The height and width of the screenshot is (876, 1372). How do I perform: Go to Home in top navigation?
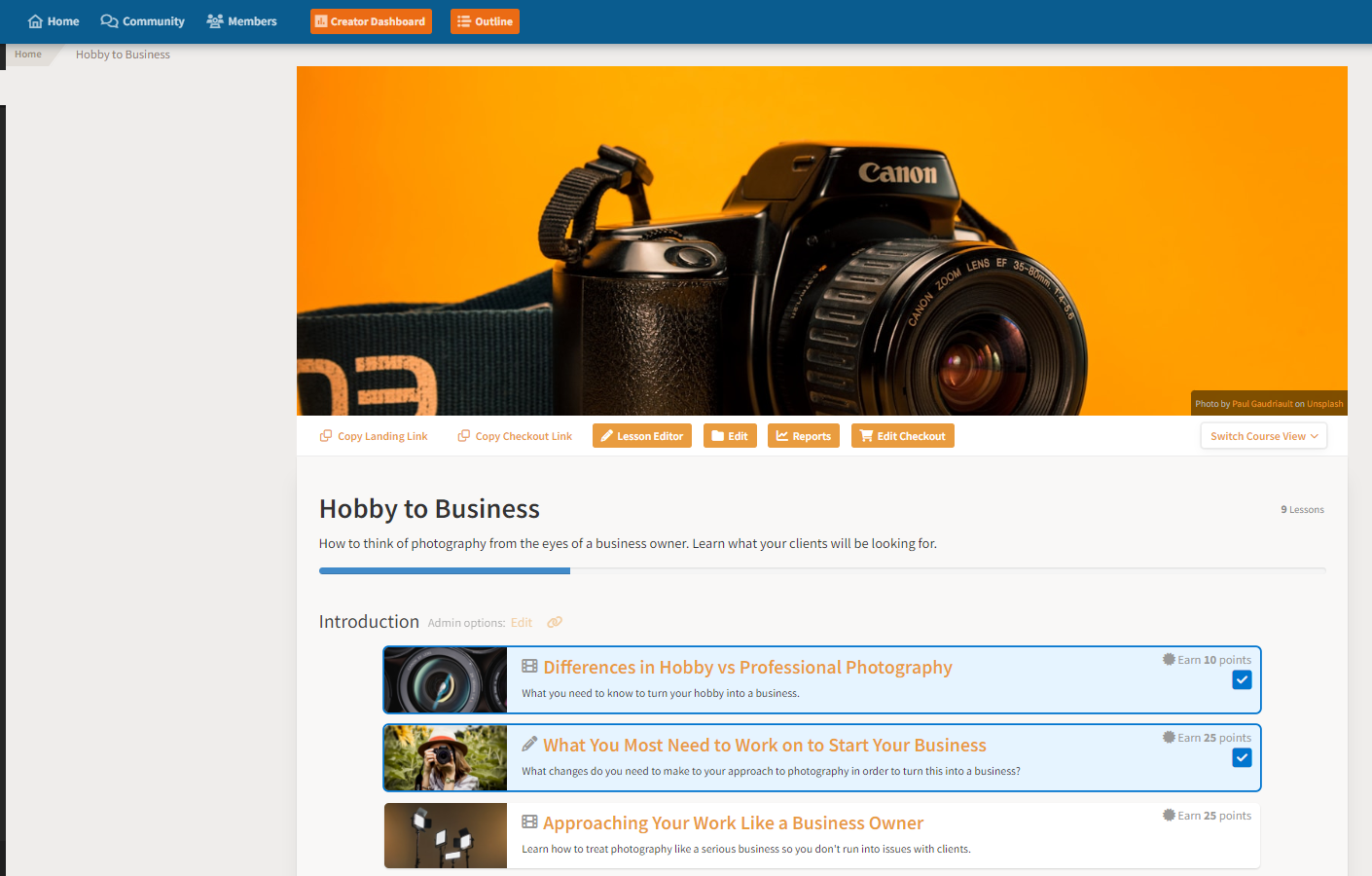point(54,21)
